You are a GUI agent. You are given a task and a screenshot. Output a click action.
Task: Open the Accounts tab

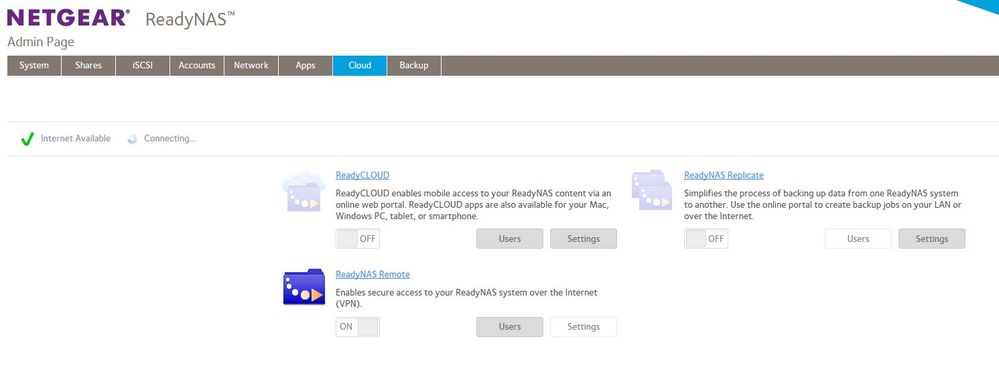click(197, 66)
